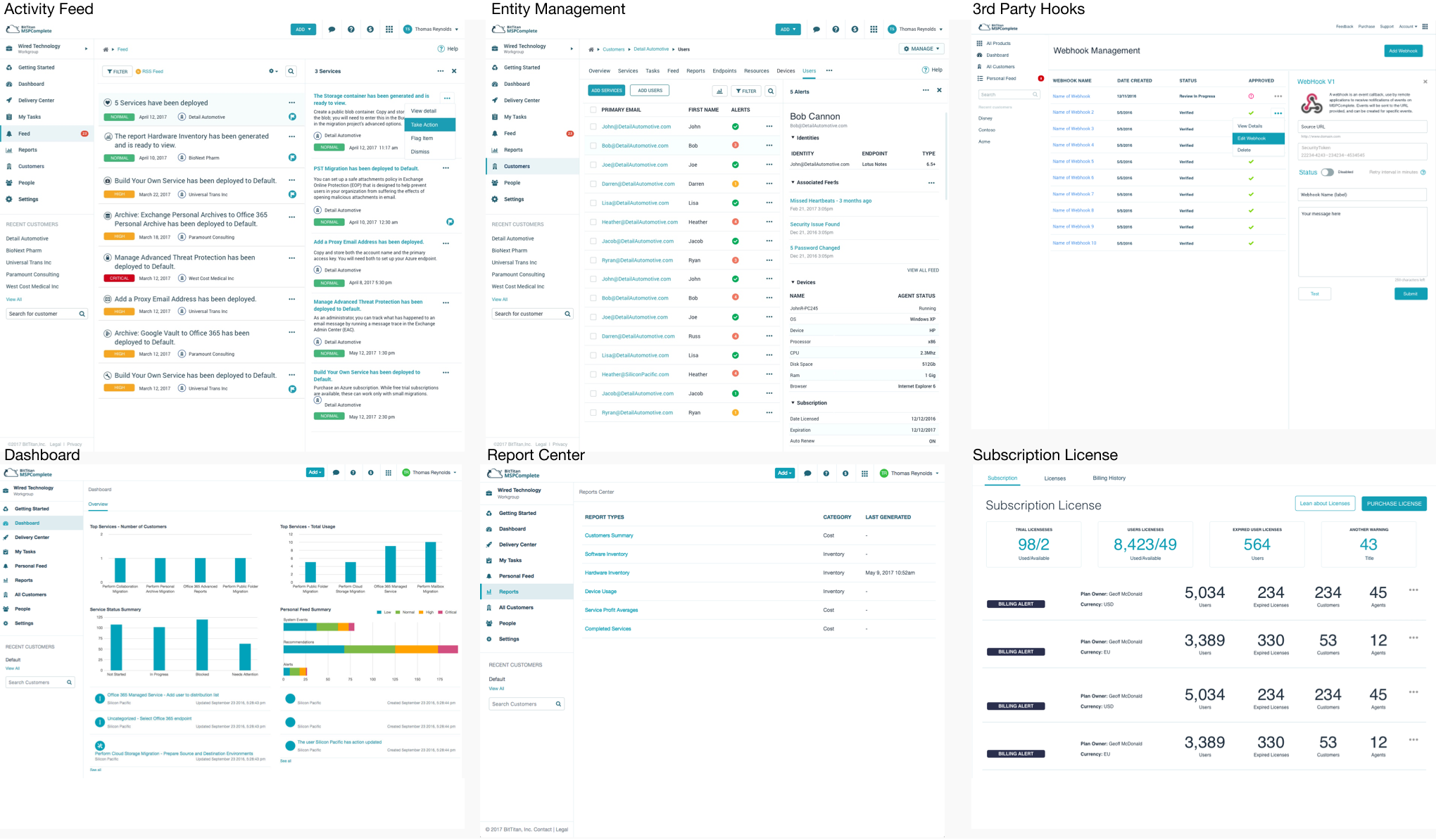This screenshot has width=1436, height=840.
Task: Open Thomas Reynolds user menu in Activity Feed
Action: click(x=431, y=30)
